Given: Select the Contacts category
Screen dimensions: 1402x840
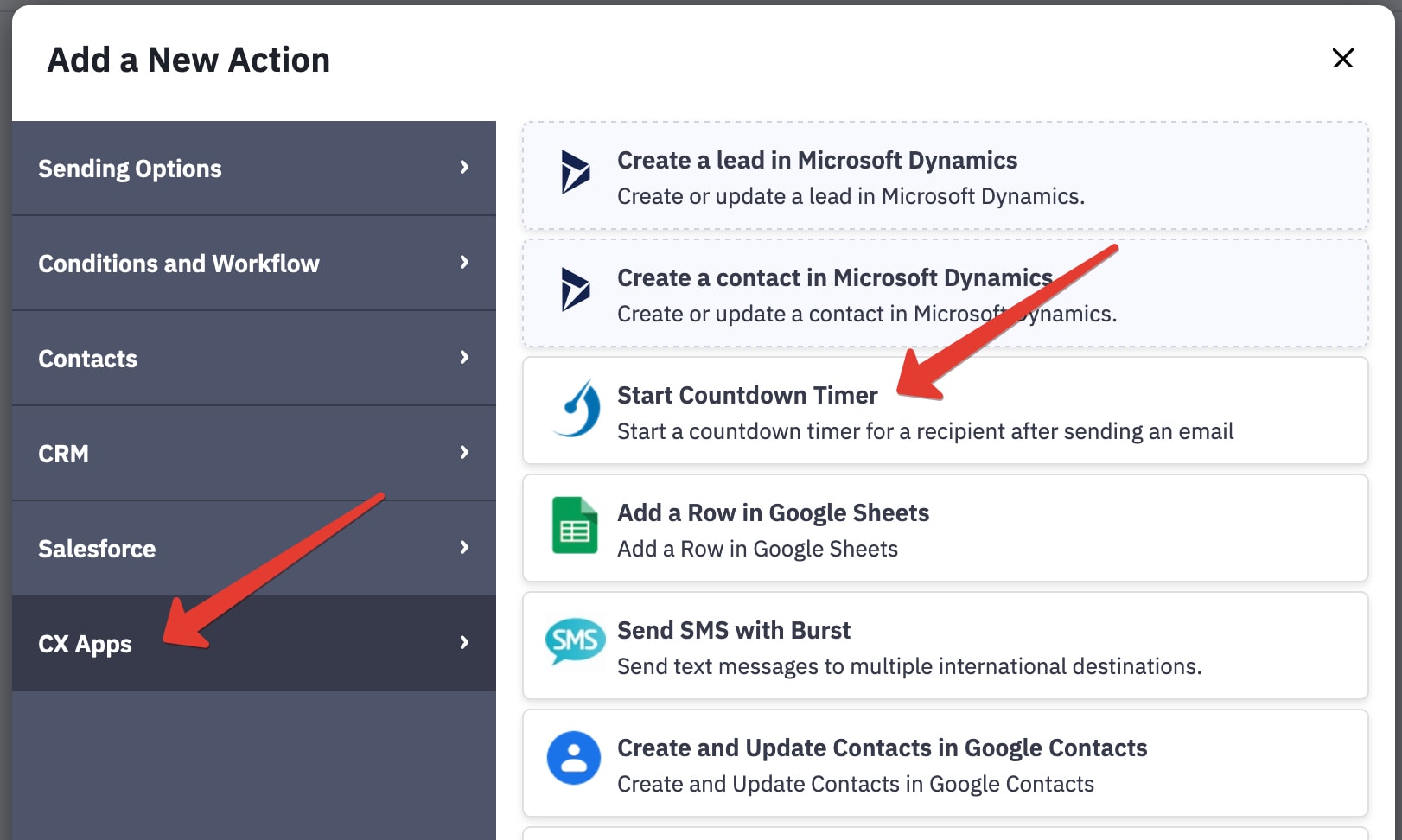Looking at the screenshot, I should 254,358.
